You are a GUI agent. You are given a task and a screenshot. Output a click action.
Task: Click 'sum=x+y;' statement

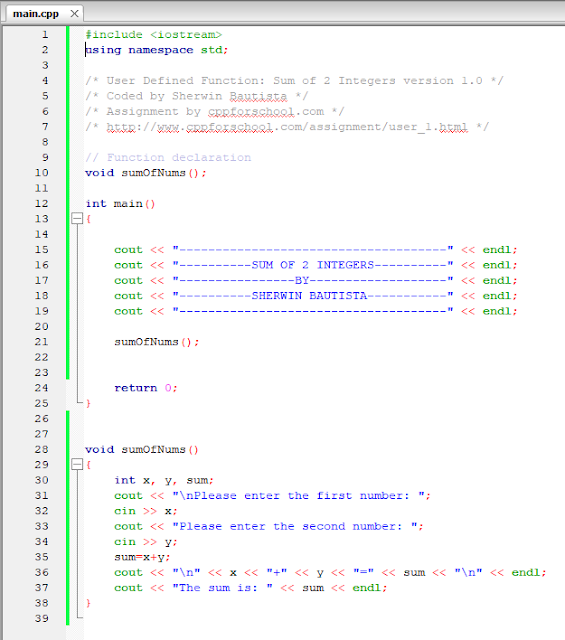tap(142, 557)
